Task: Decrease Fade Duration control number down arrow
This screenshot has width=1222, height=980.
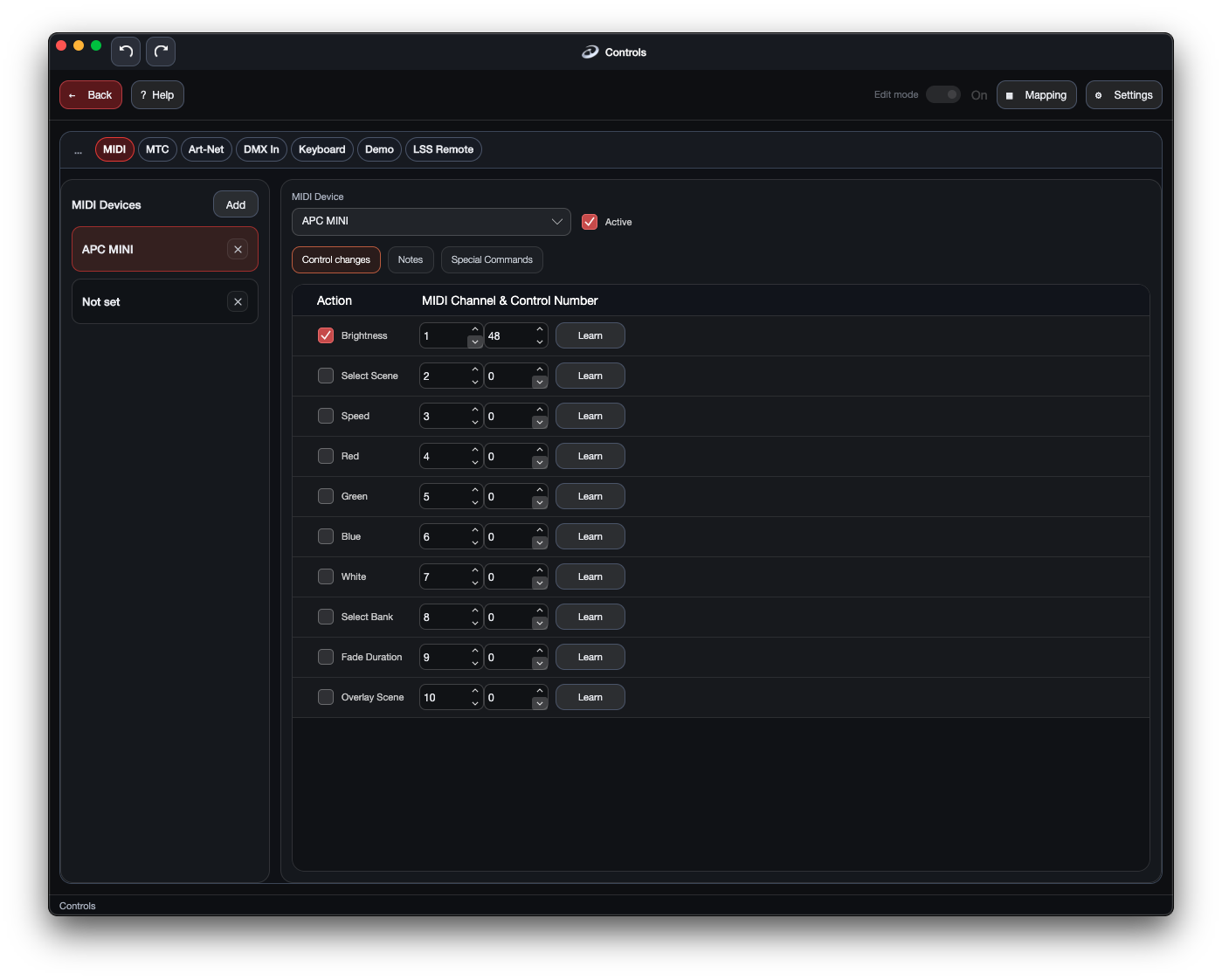Action: coord(540,663)
